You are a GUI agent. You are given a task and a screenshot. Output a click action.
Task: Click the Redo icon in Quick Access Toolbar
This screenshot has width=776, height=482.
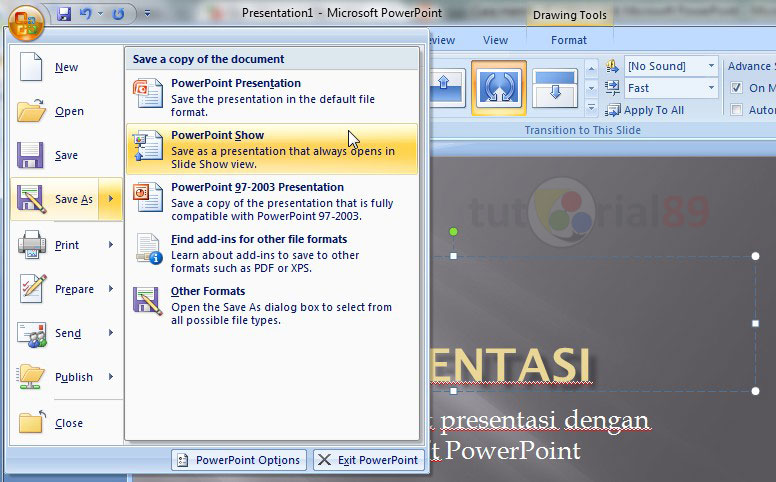[118, 14]
